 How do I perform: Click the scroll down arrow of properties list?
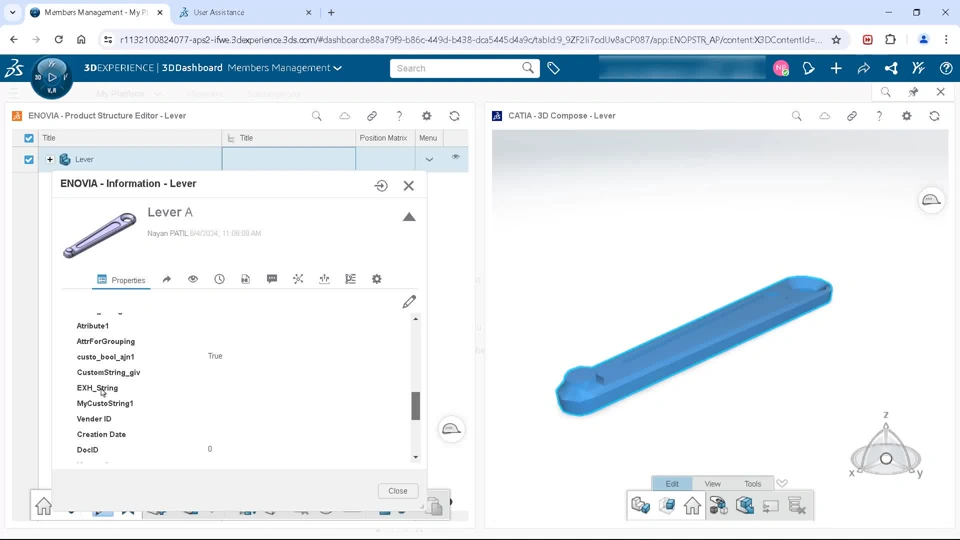(416, 457)
